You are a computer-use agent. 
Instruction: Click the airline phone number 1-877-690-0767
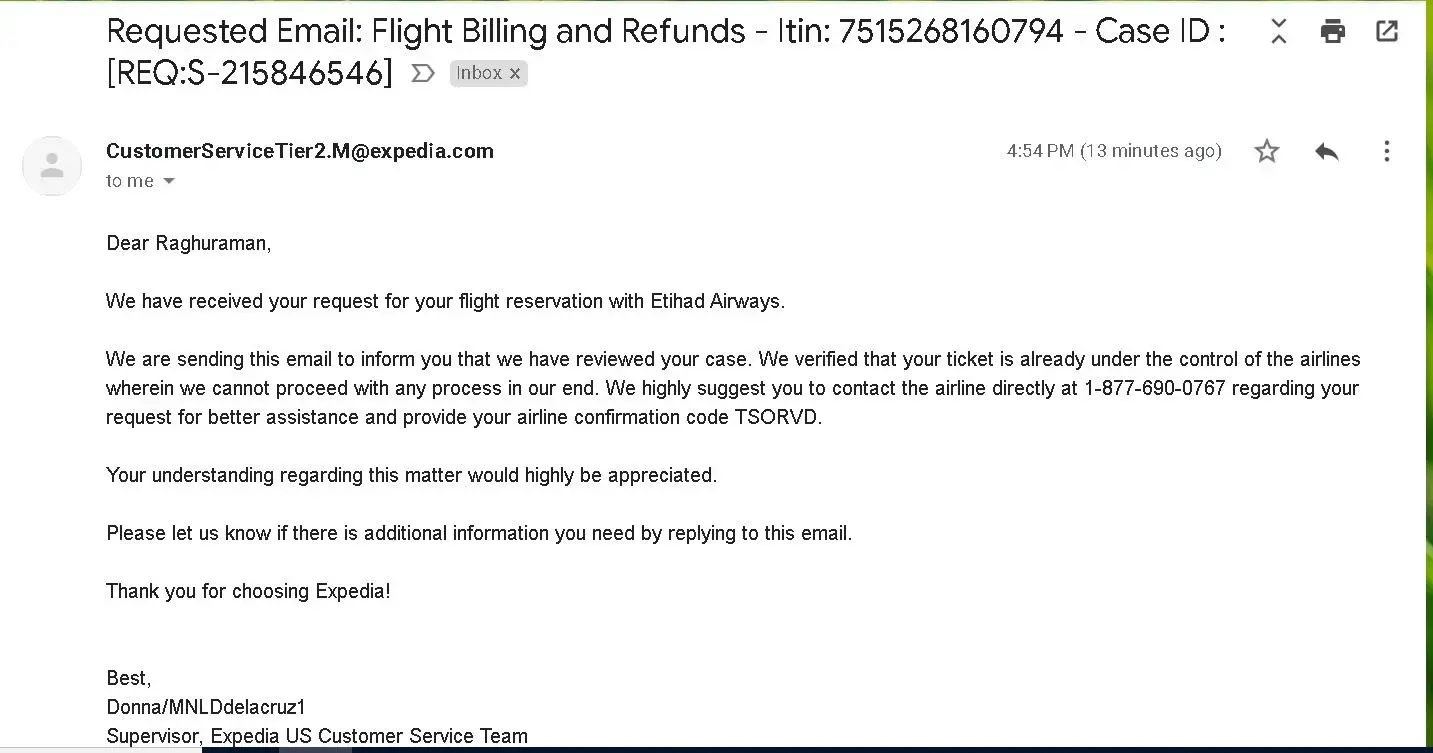pos(1154,388)
